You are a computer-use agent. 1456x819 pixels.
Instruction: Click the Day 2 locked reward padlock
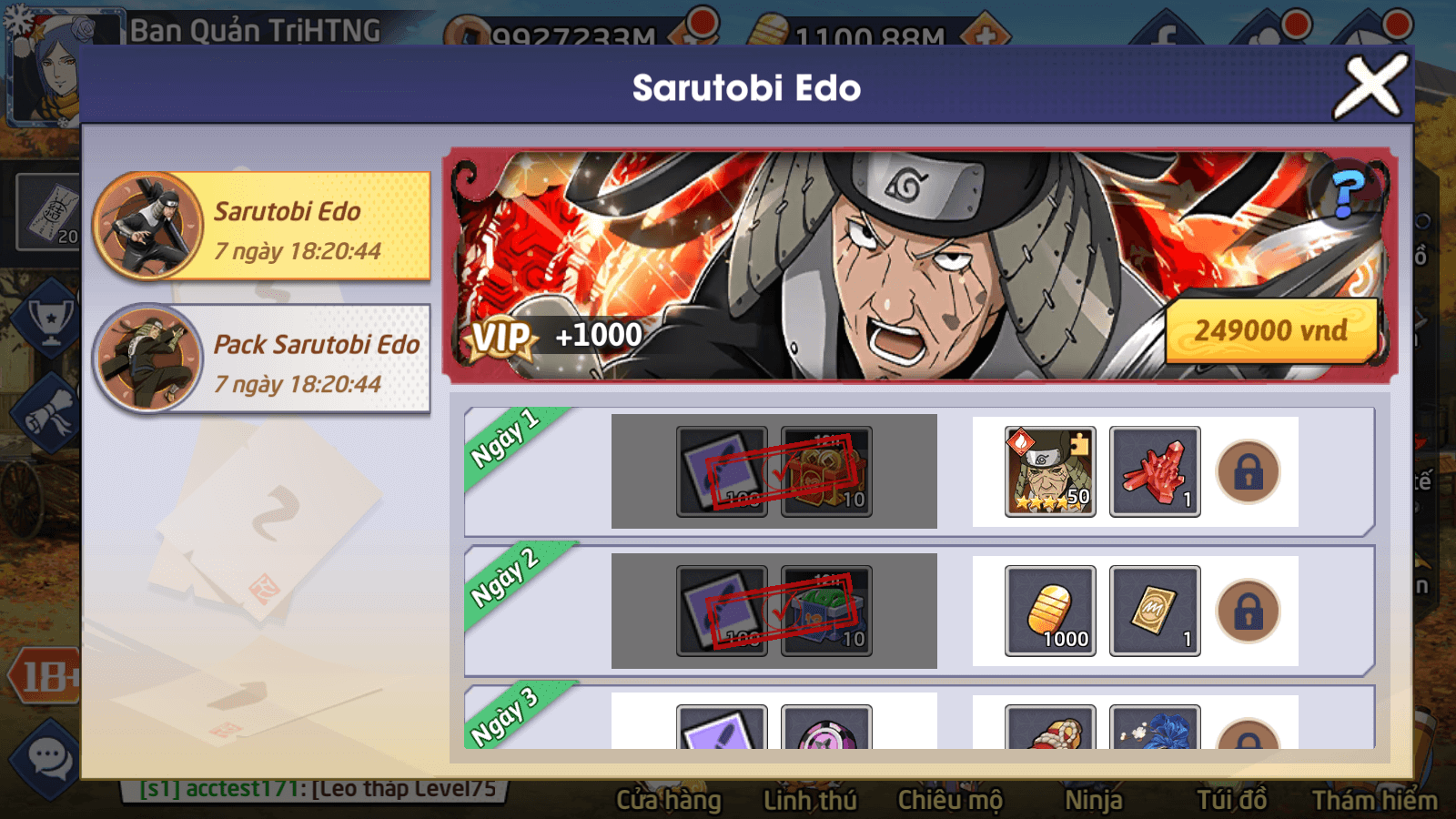point(1249,612)
